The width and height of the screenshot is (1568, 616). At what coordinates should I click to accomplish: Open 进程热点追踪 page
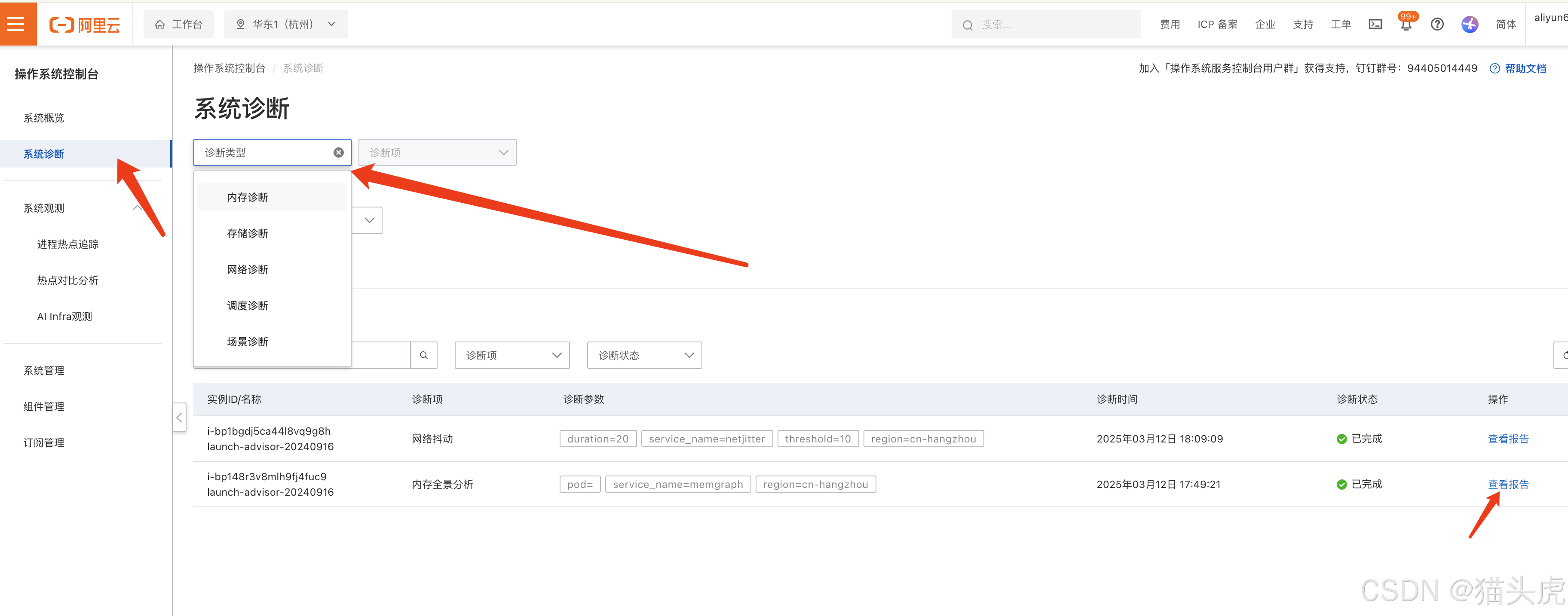(x=67, y=244)
